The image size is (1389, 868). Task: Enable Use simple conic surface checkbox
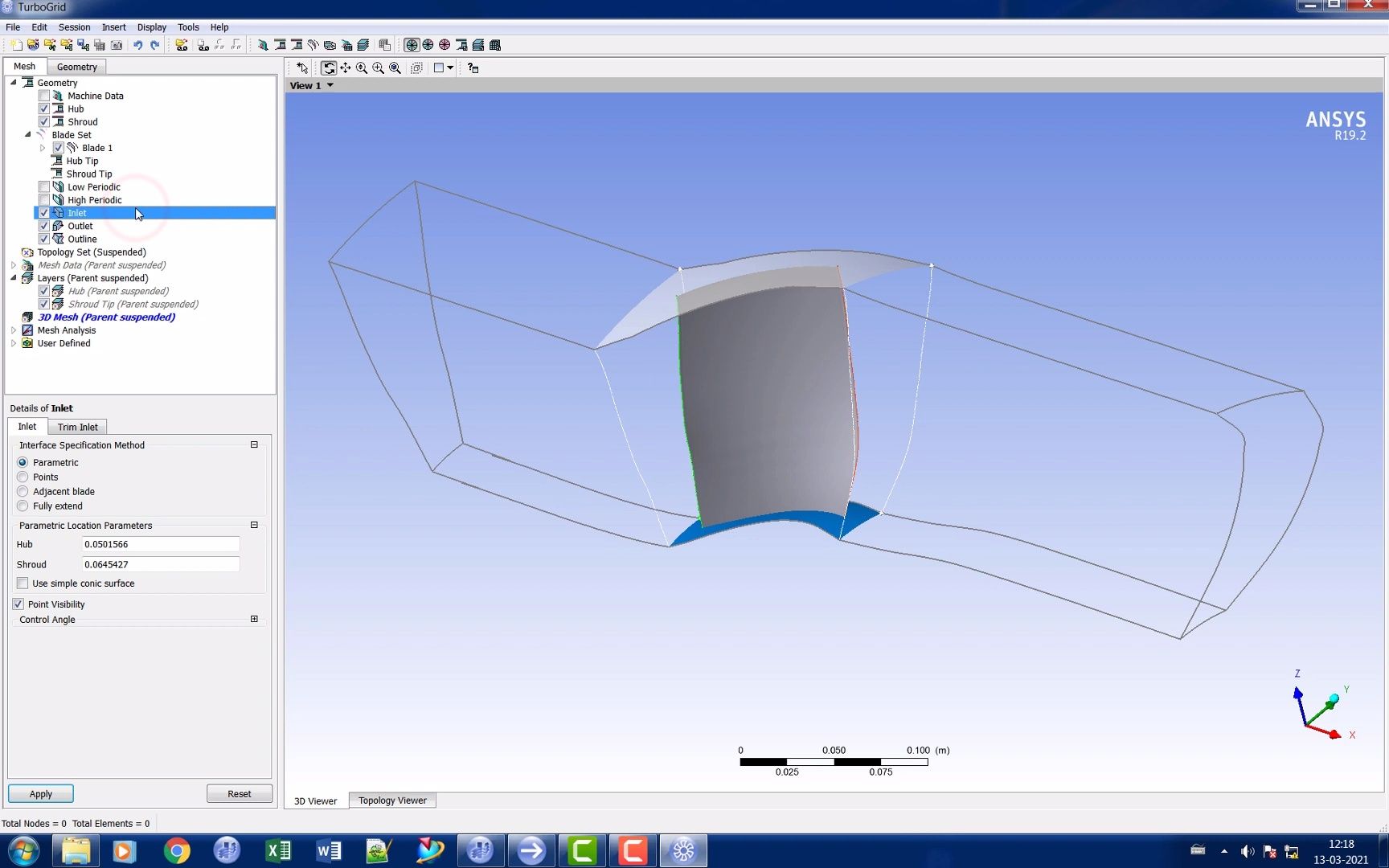click(23, 583)
